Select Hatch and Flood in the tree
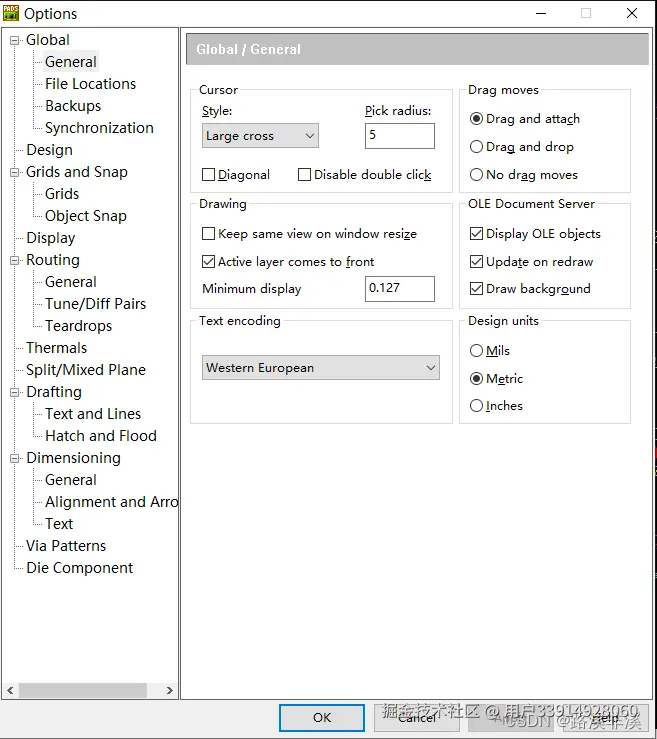 pyautogui.click(x=101, y=436)
